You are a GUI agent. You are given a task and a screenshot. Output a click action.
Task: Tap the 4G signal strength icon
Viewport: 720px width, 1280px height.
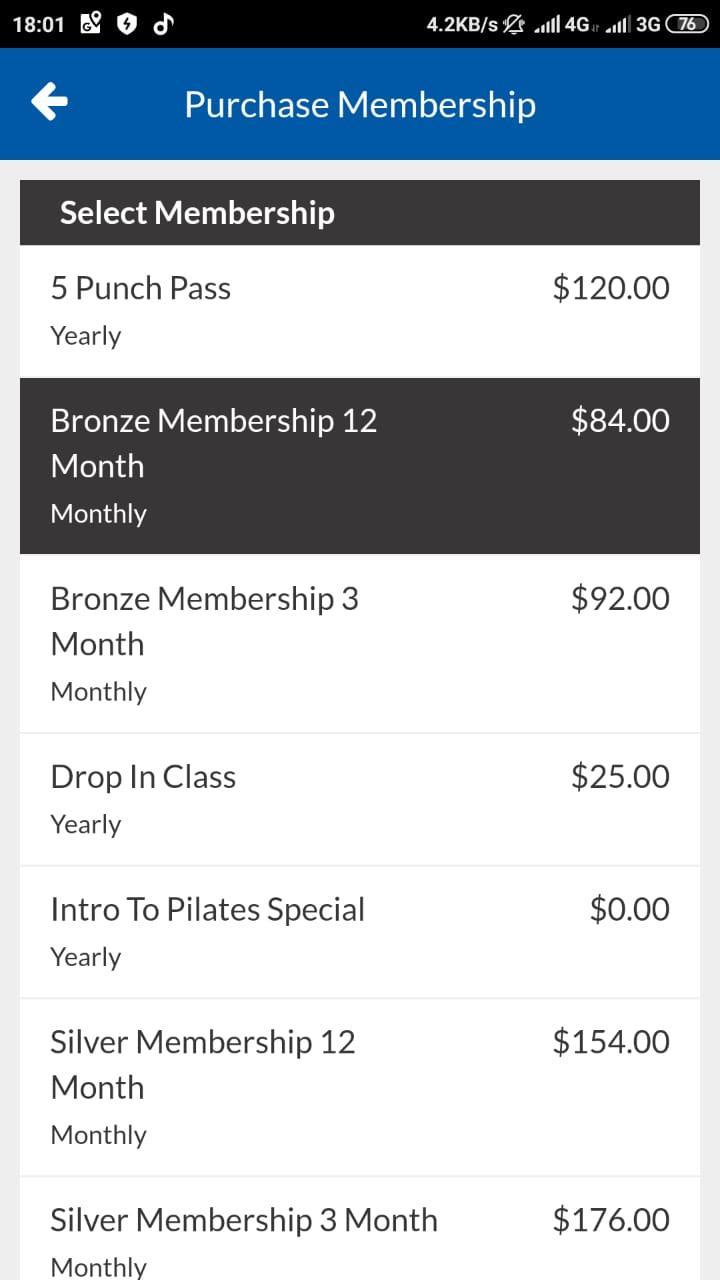pyautogui.click(x=563, y=24)
